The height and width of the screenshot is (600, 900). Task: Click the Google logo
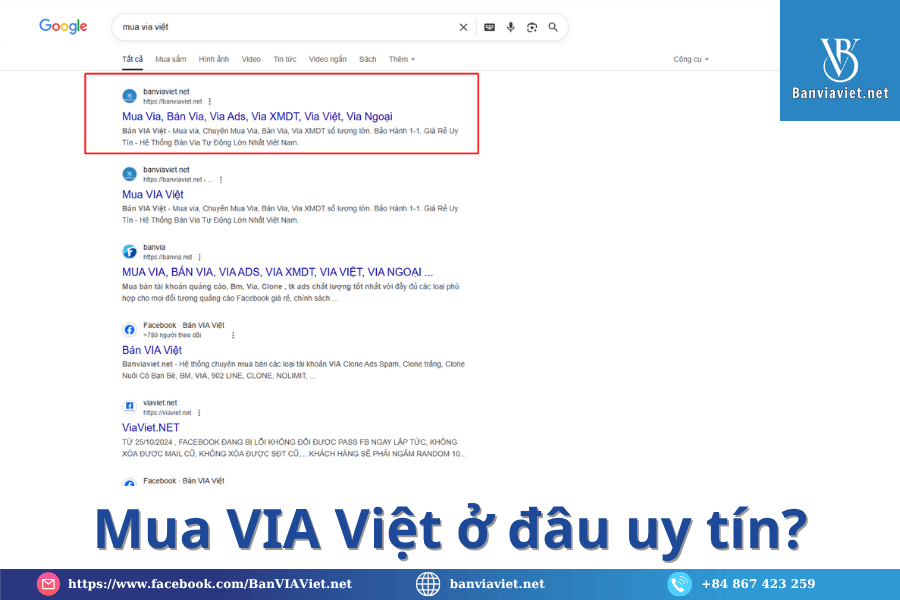pyautogui.click(x=63, y=26)
